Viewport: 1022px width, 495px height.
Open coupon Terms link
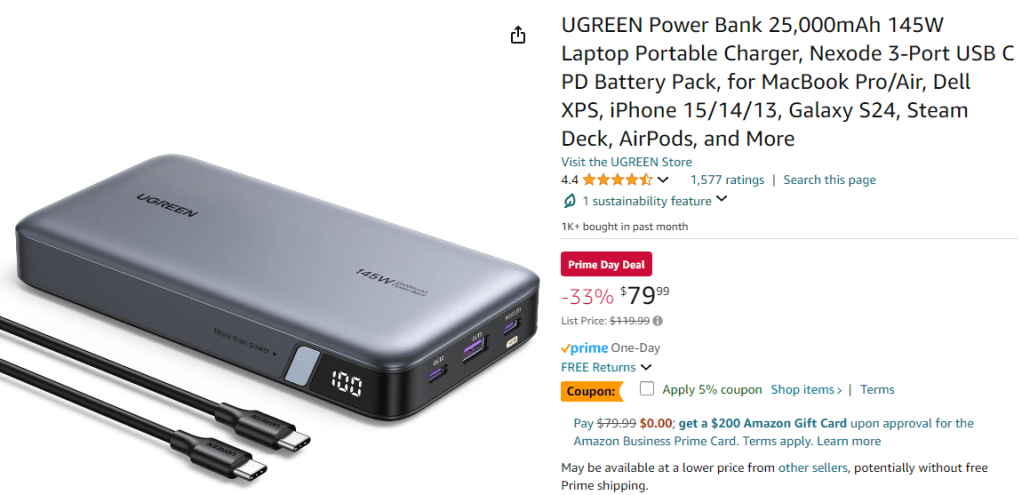point(877,390)
